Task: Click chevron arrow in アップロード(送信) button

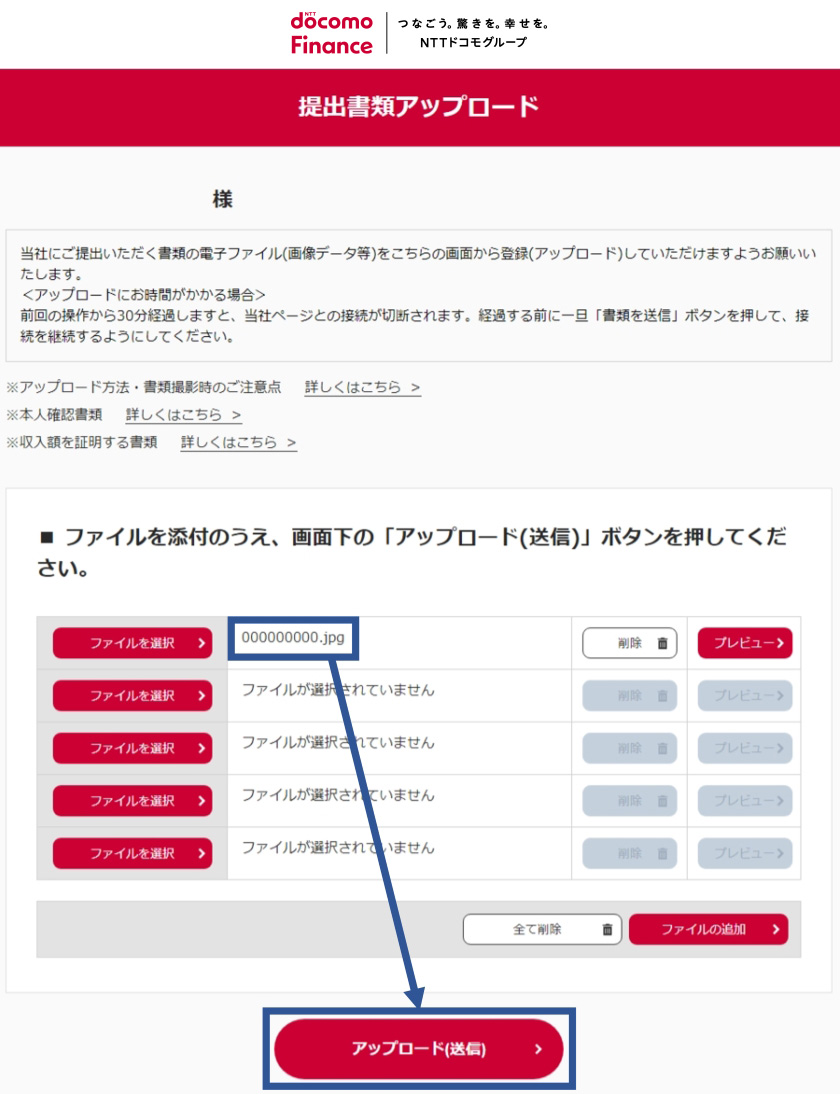Action: 538,1049
